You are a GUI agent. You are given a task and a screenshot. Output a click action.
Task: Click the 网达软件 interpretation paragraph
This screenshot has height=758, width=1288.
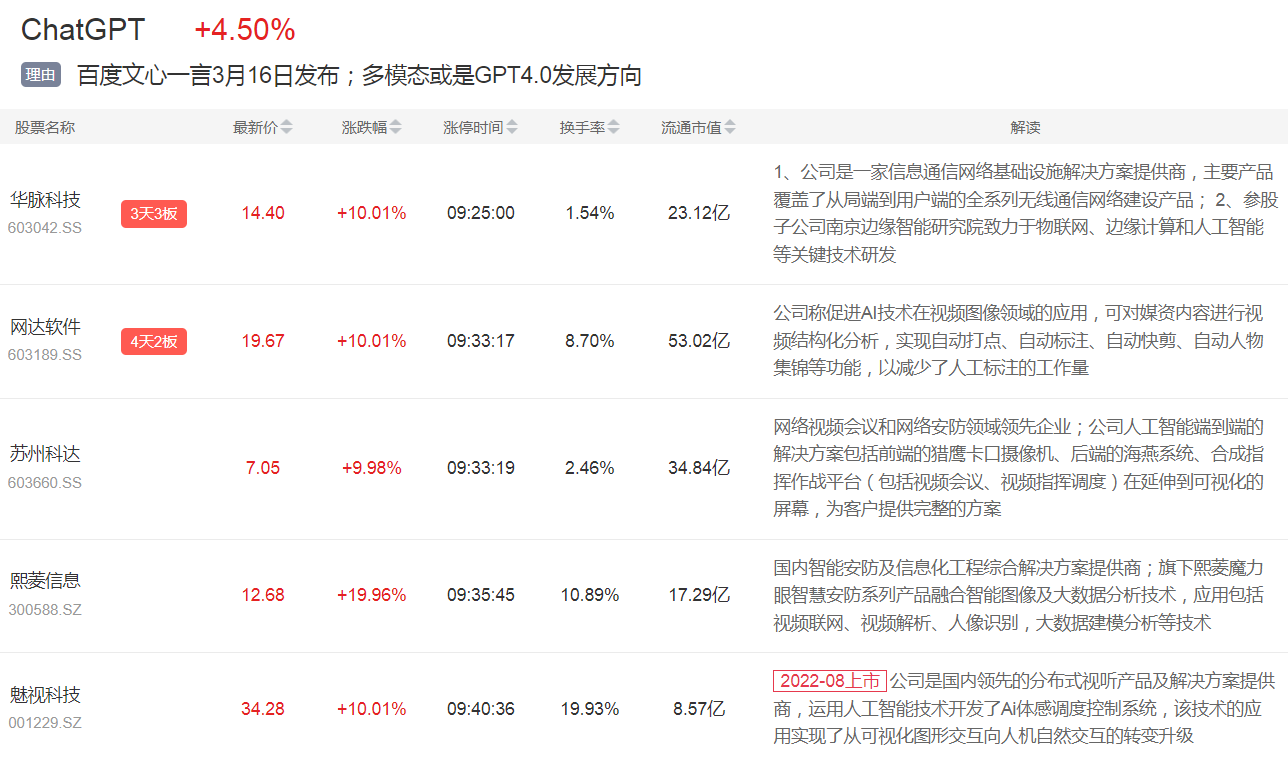(x=1019, y=341)
